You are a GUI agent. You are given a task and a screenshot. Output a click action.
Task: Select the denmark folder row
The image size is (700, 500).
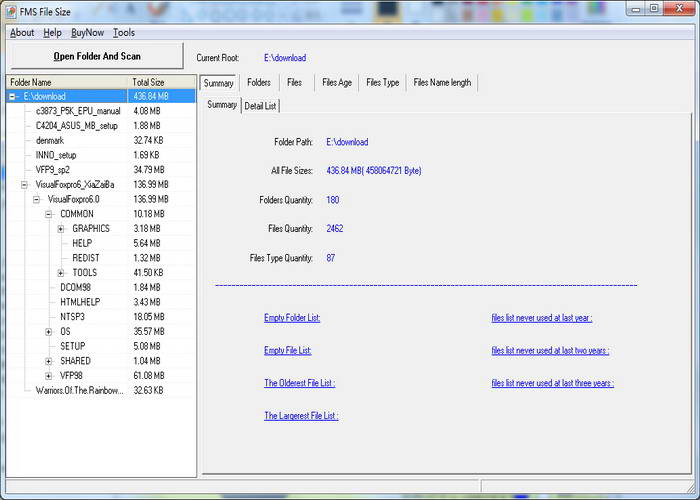[x=101, y=141]
